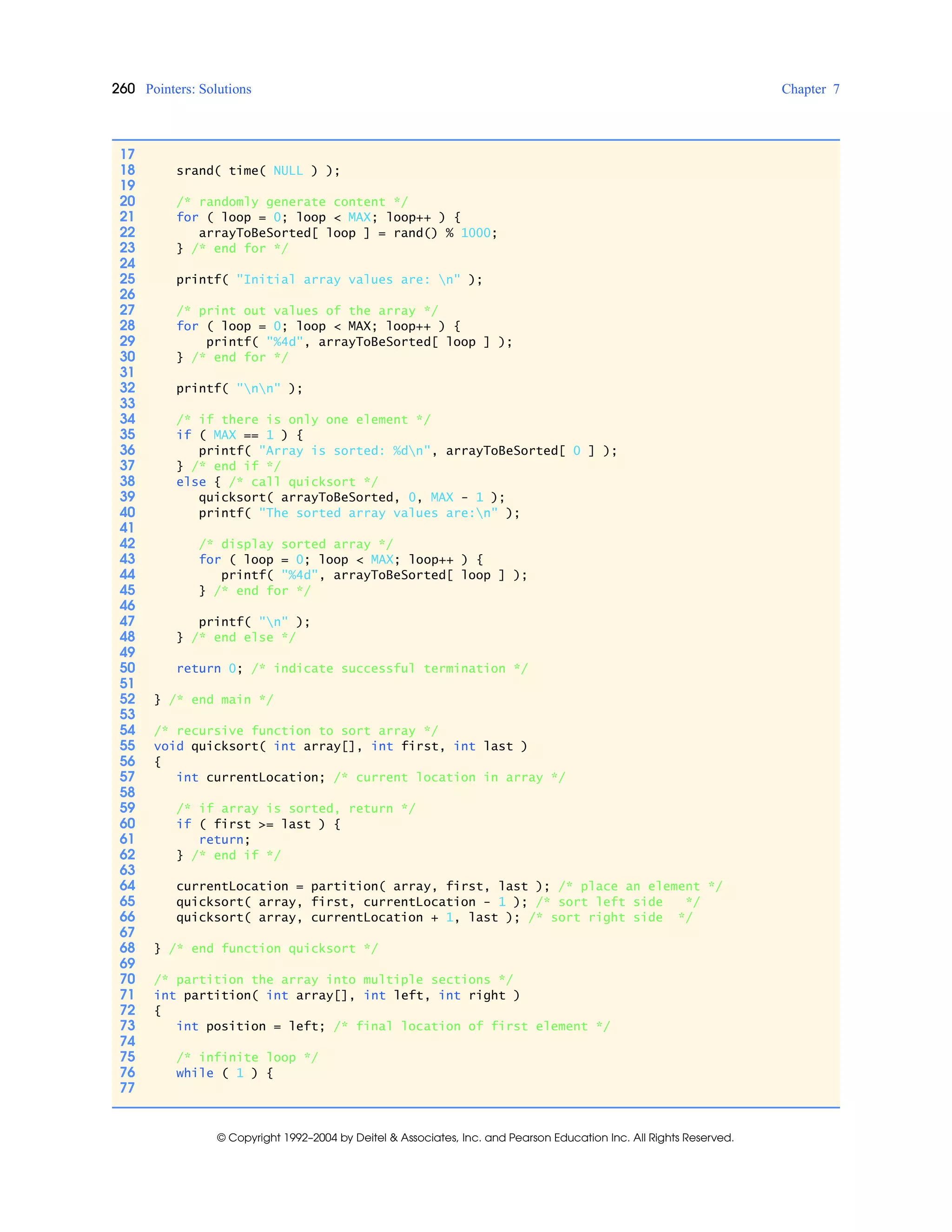Click the 'if ( first >= last )' line
This screenshot has width=952, height=1232.
click(x=258, y=824)
